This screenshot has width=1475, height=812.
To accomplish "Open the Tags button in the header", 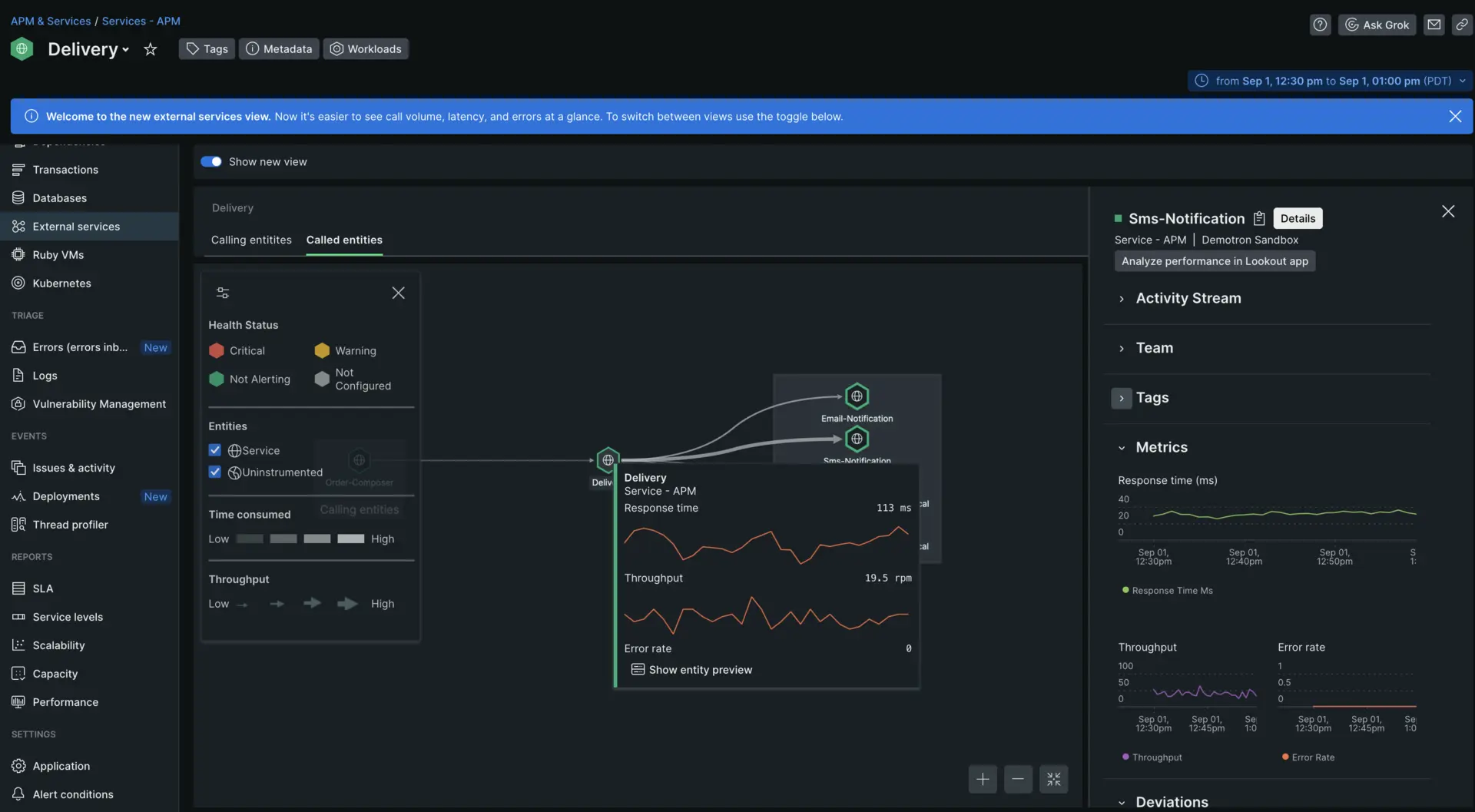I will click(207, 49).
